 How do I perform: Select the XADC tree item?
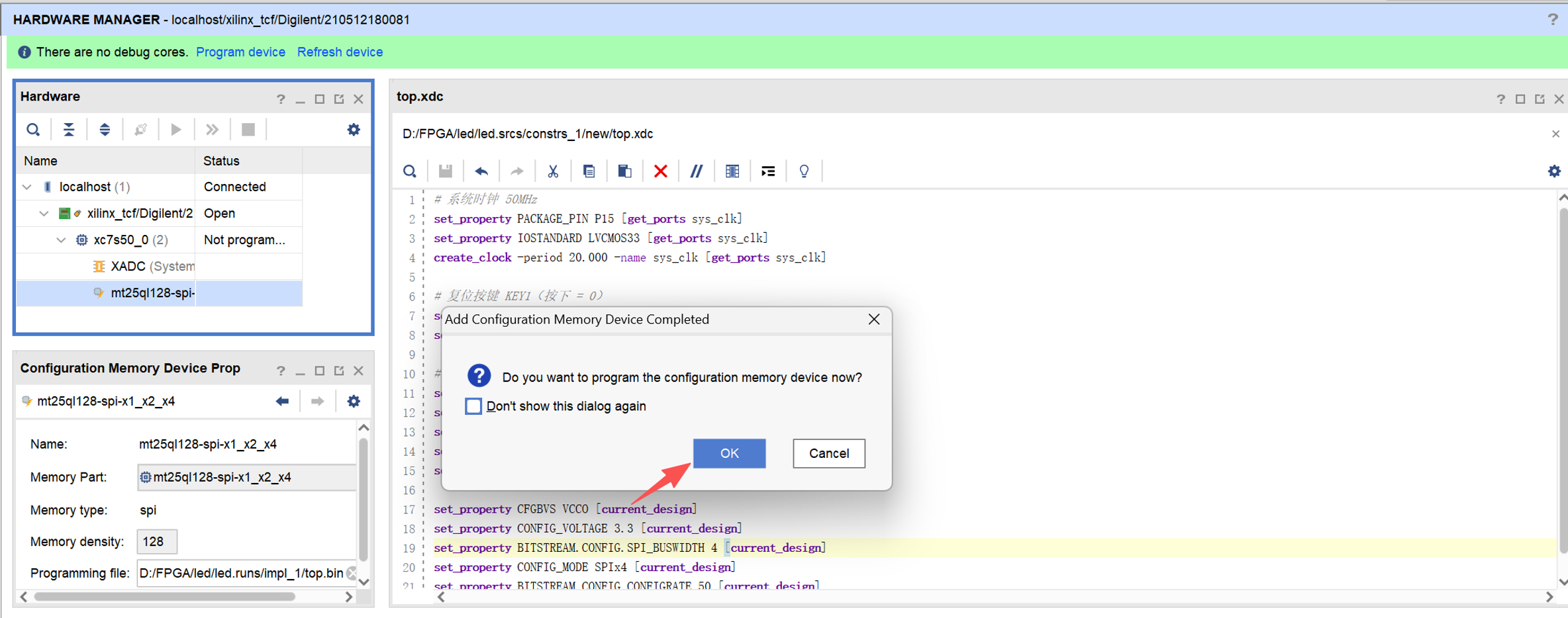click(127, 267)
